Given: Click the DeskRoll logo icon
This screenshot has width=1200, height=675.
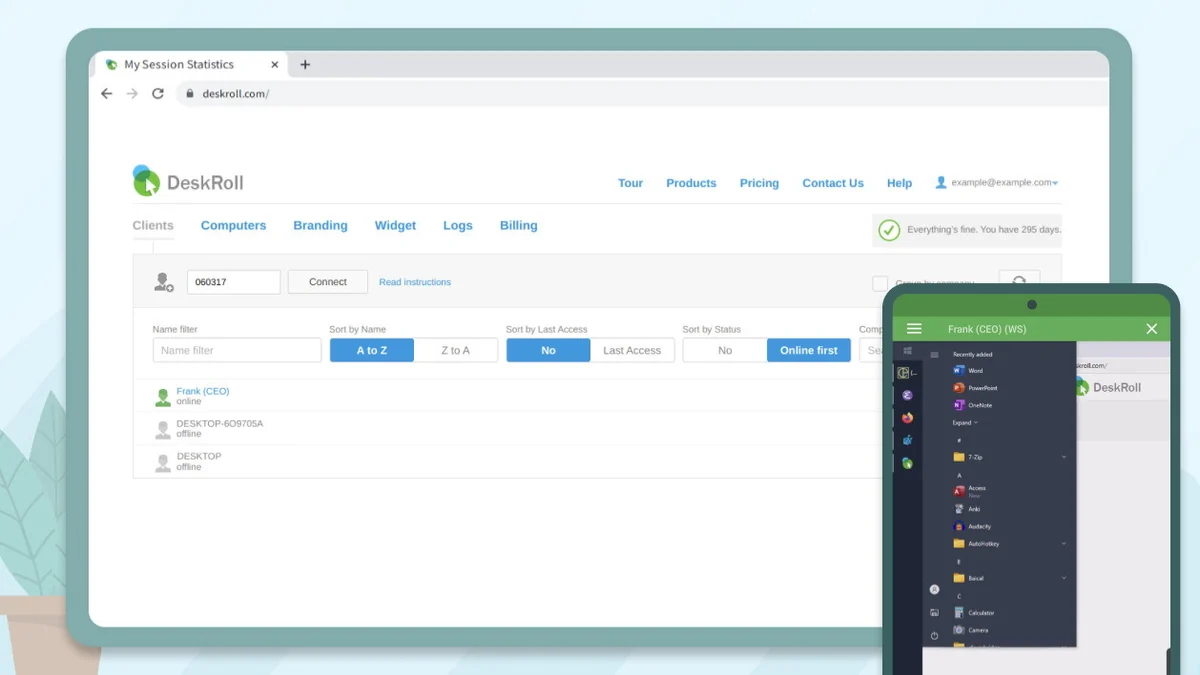Looking at the screenshot, I should click(146, 181).
